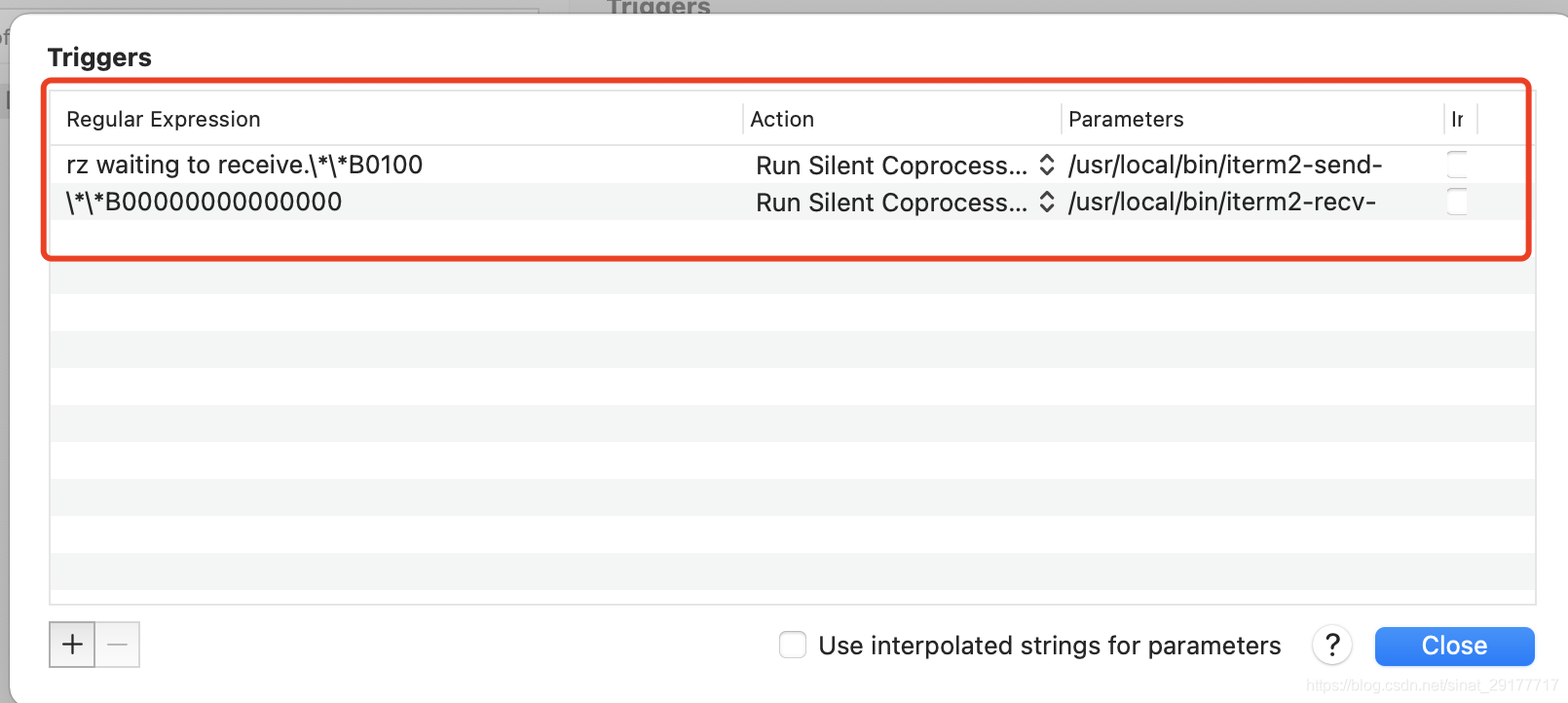Select the Parameters column header
The image size is (1568, 703).
[1126, 119]
